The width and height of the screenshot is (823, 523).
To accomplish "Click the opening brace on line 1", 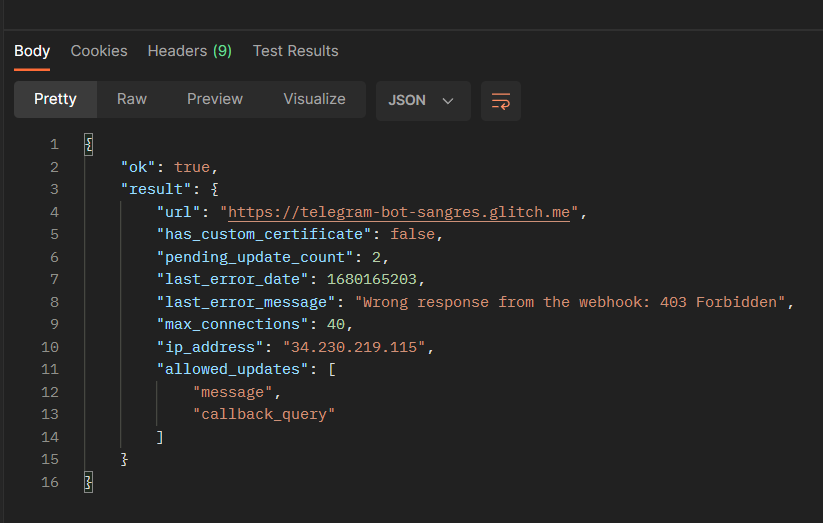I will coord(89,144).
